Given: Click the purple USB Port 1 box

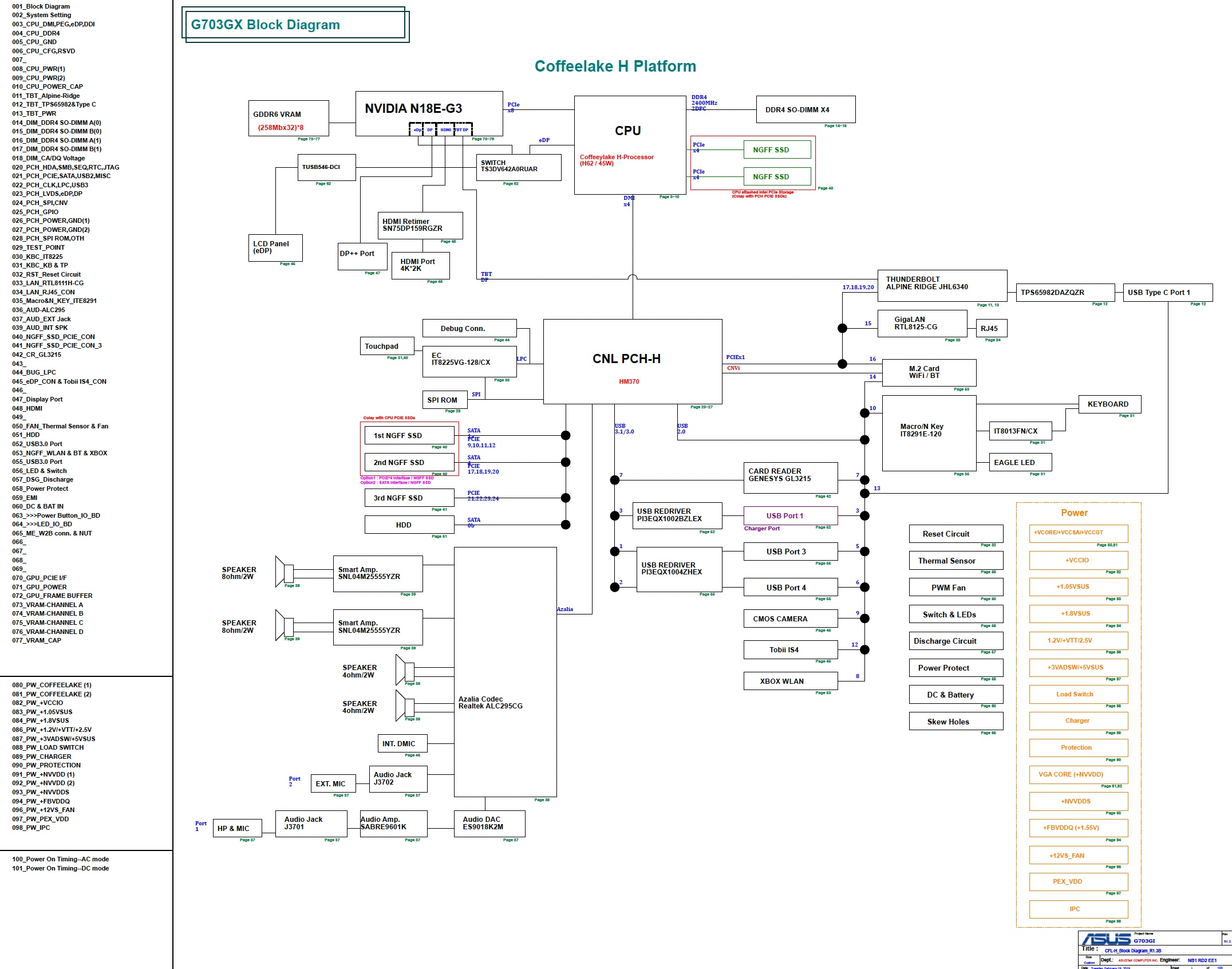Looking at the screenshot, I should (791, 515).
